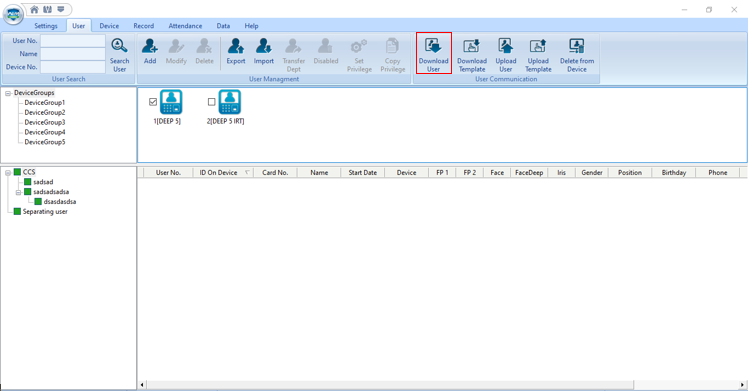749x391 pixels.
Task: Collapse the sadsadsadsa tree node
Action: 19,192
